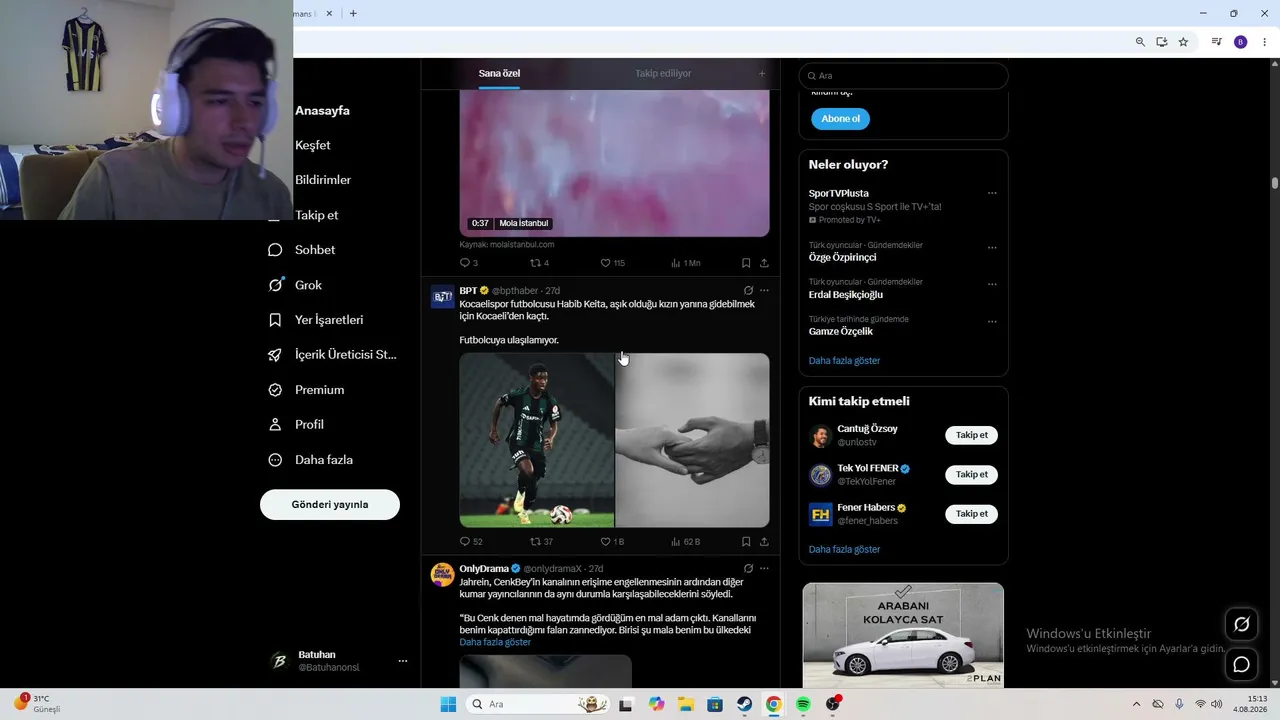Follow Tek Yol FENER with Takip et
The width and height of the screenshot is (1280, 720).
[x=971, y=475]
